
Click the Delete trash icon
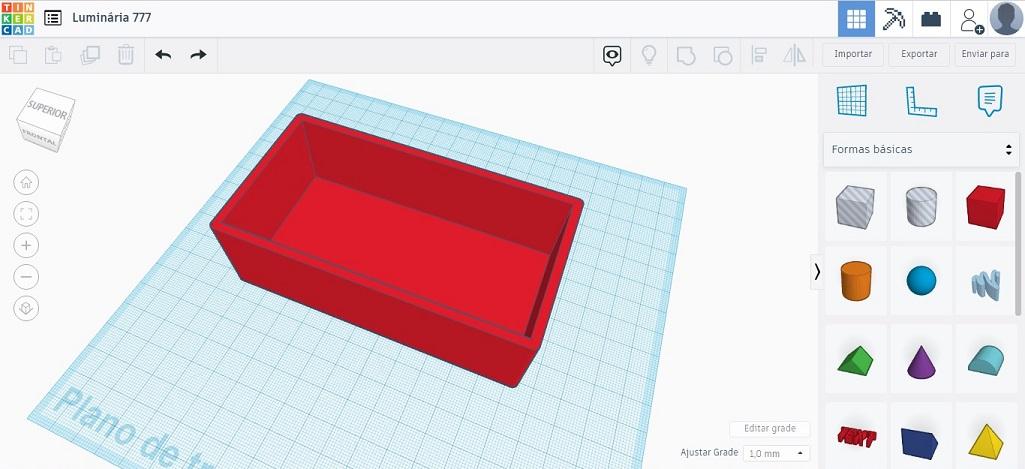click(x=126, y=55)
